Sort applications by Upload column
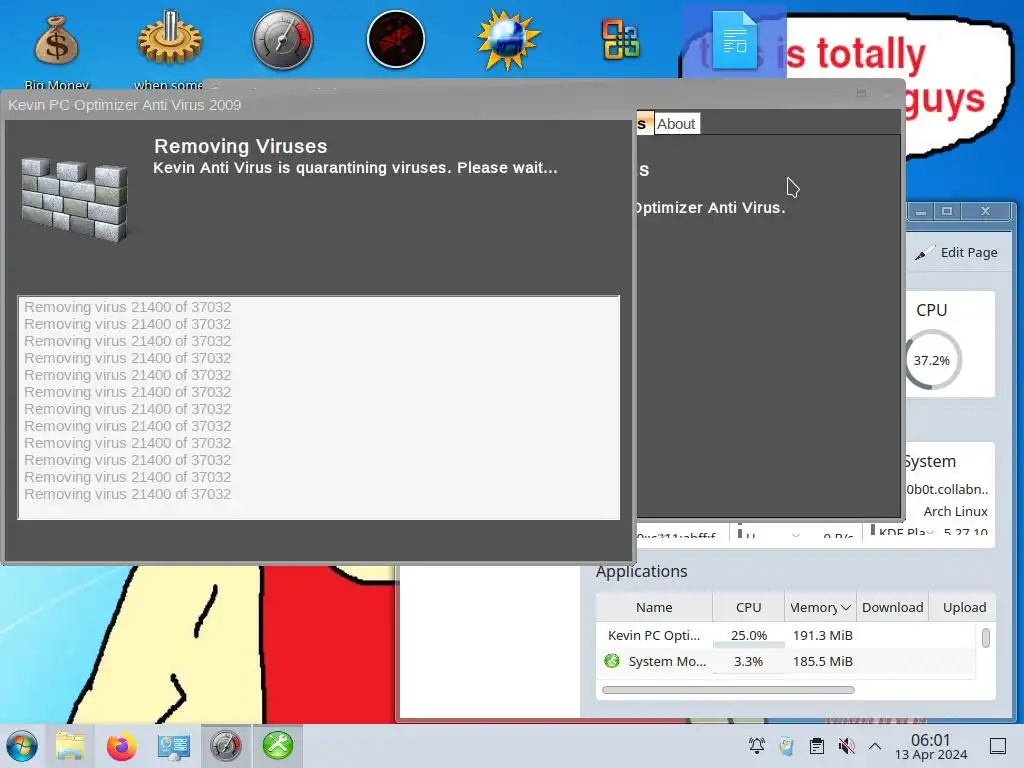Screen dimensions: 1024x768 coord(964,607)
